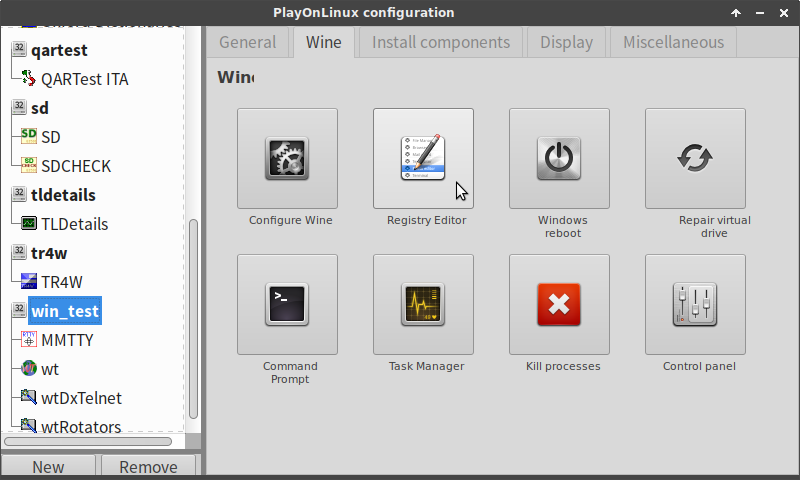Open the Command Prompt

click(287, 305)
